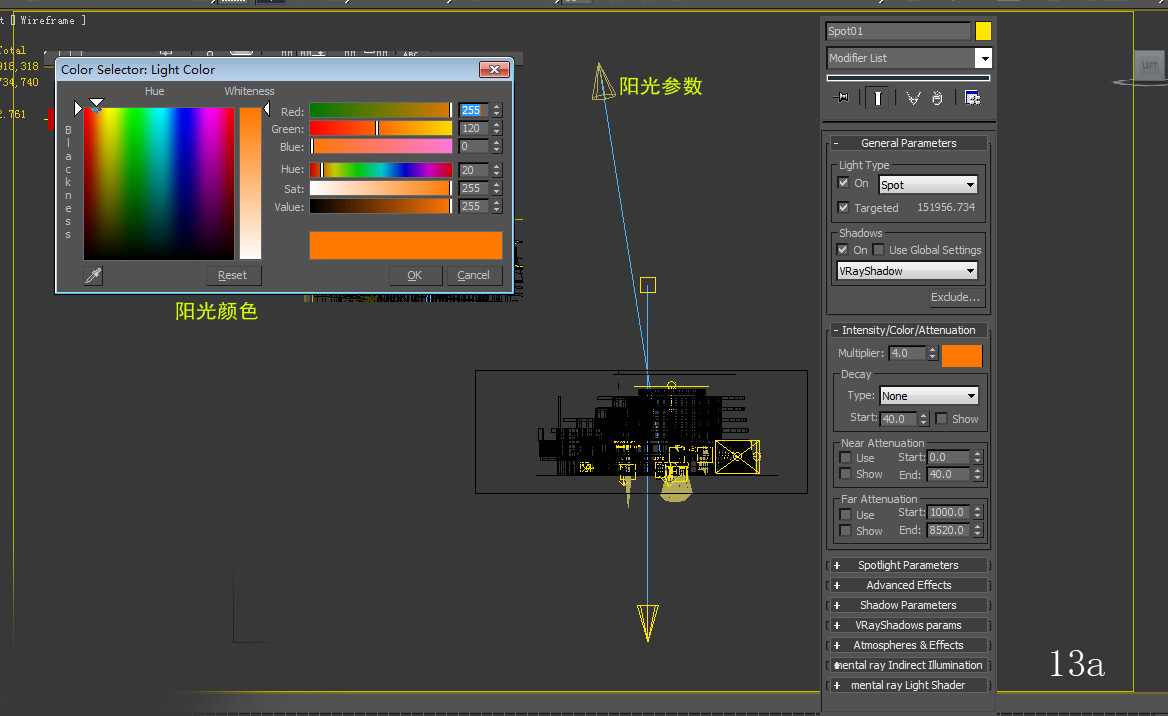Click the Hue value spinner arrows
Screen dimensions: 1168x716
497,170
